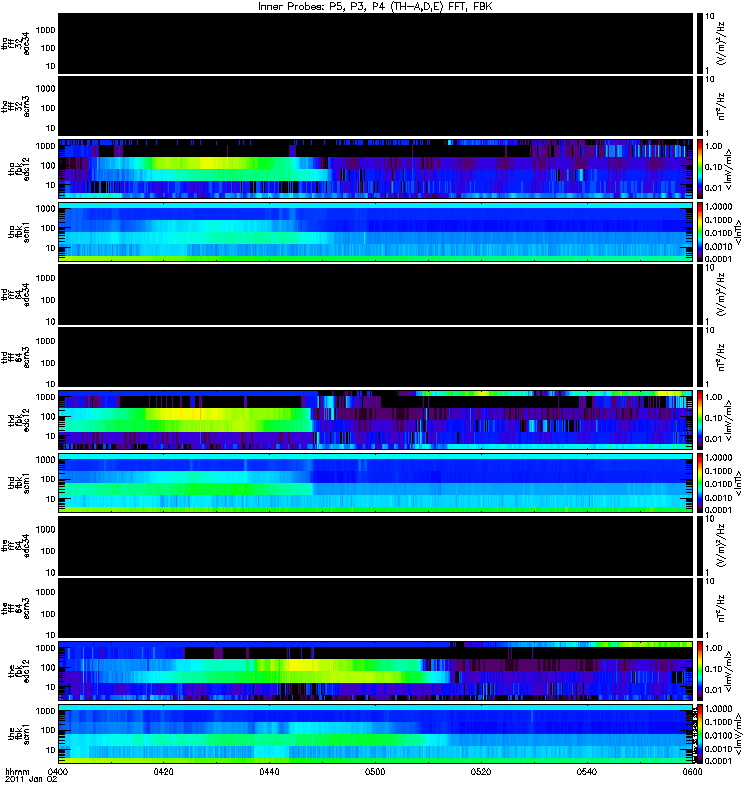Click the 0540 time axis label
The height and width of the screenshot is (800, 750).
587,771
